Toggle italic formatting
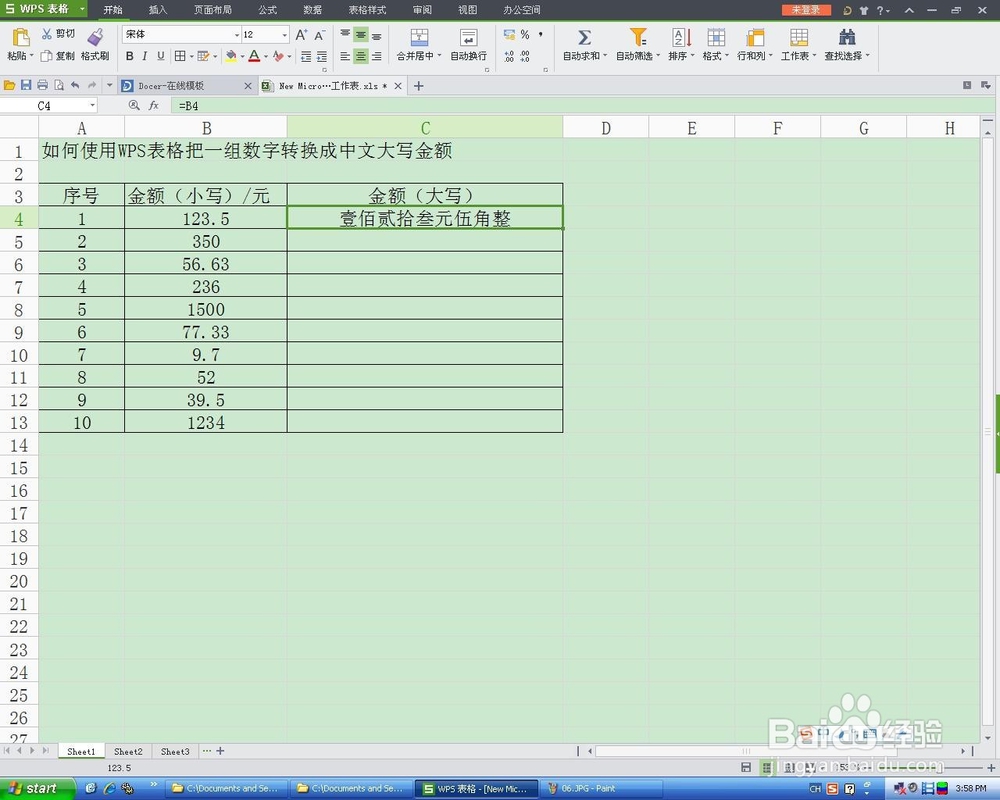 point(144,56)
